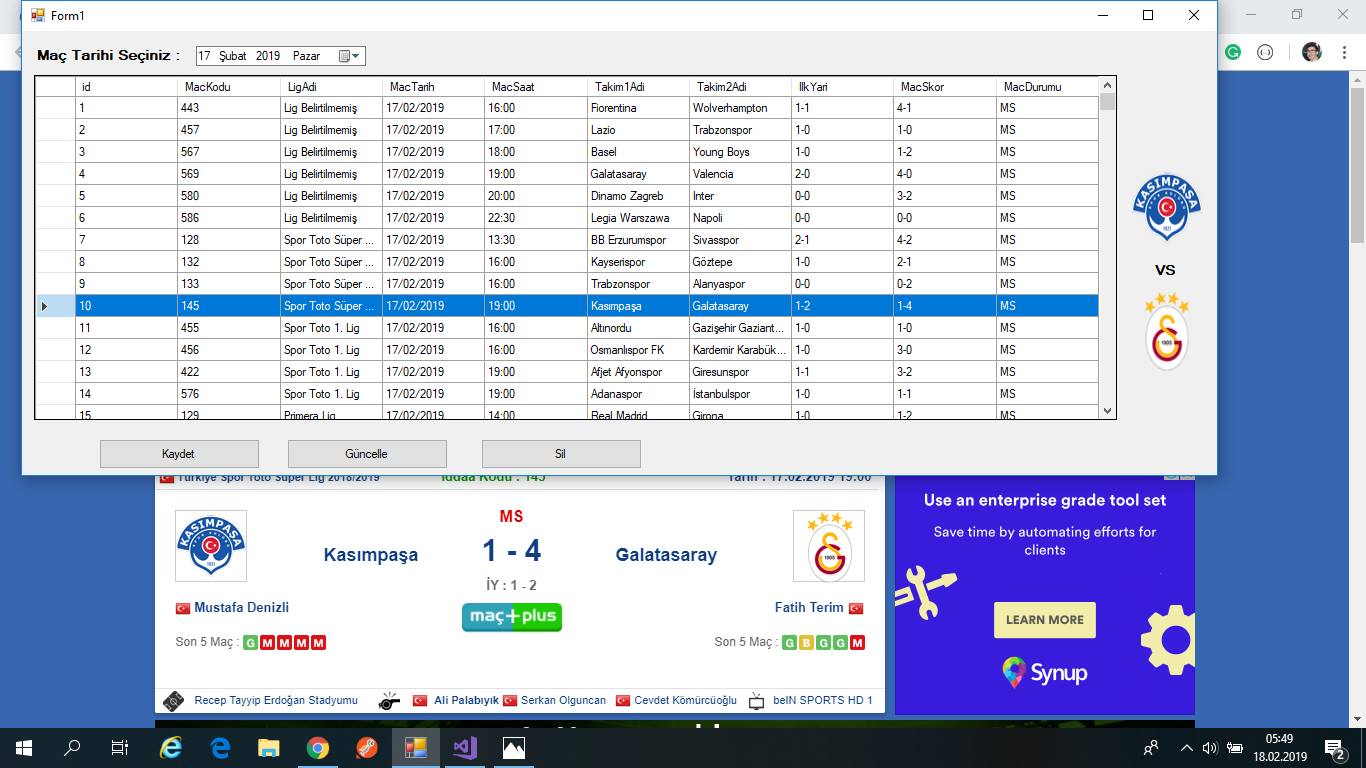Viewport: 1366px width, 768px height.
Task: Click grid's vertical scrollbar thumb
Action: [1107, 101]
